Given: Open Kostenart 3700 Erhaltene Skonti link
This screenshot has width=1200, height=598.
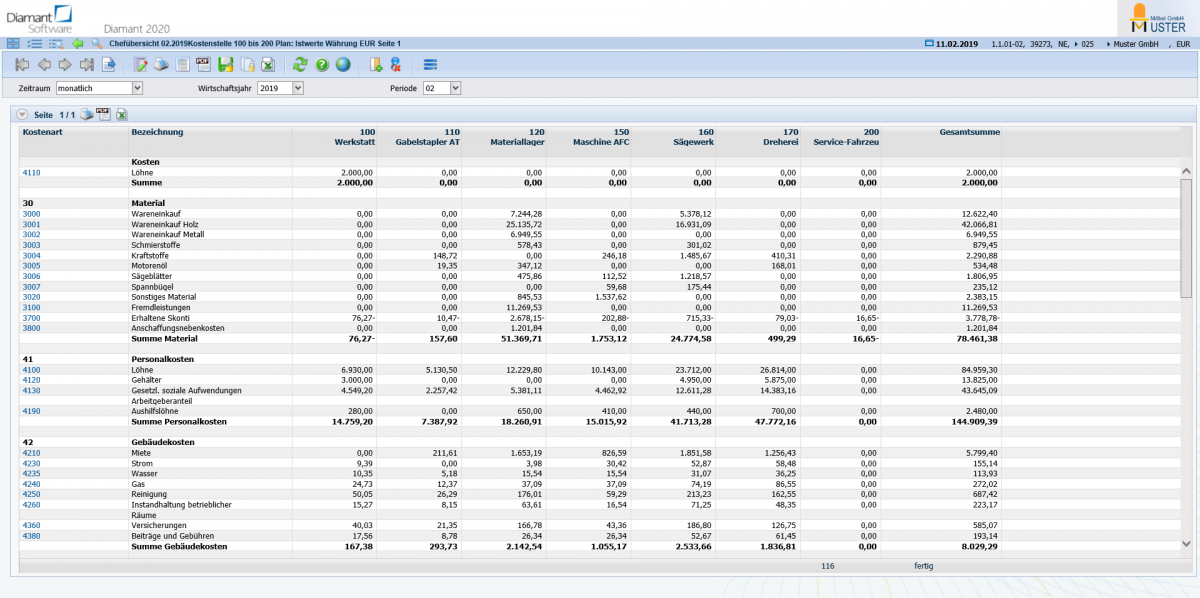Looking at the screenshot, I should pos(31,317).
